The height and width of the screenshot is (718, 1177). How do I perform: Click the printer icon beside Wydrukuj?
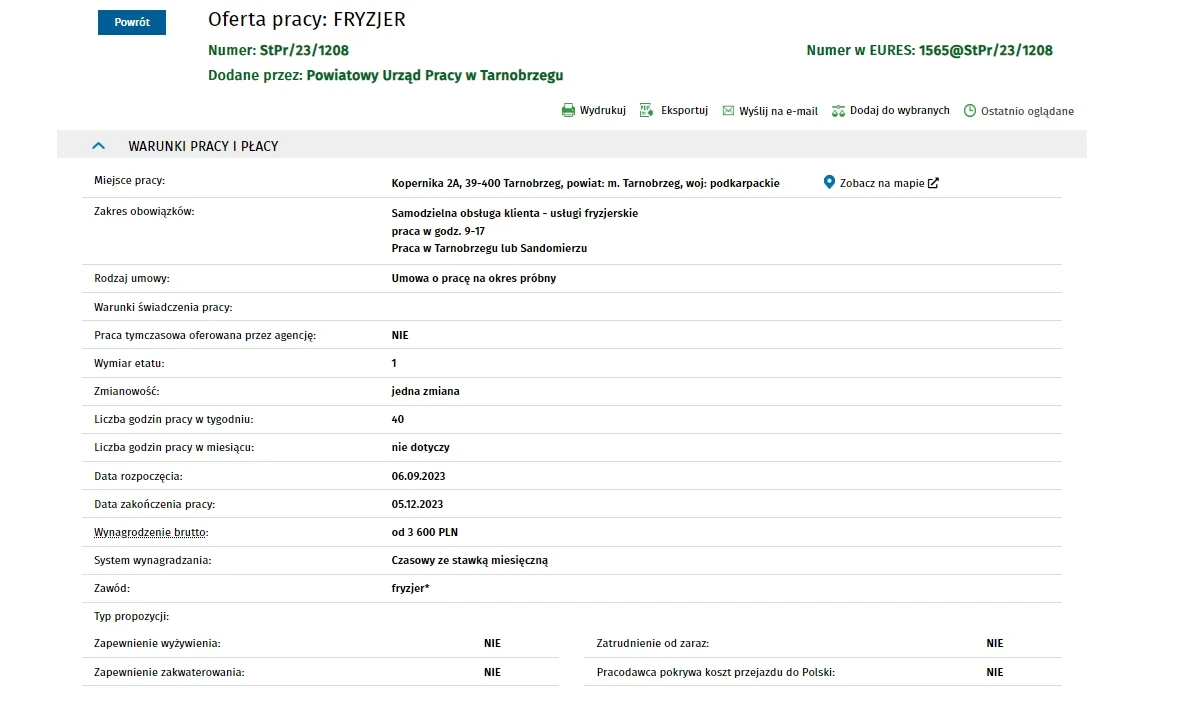click(x=568, y=110)
